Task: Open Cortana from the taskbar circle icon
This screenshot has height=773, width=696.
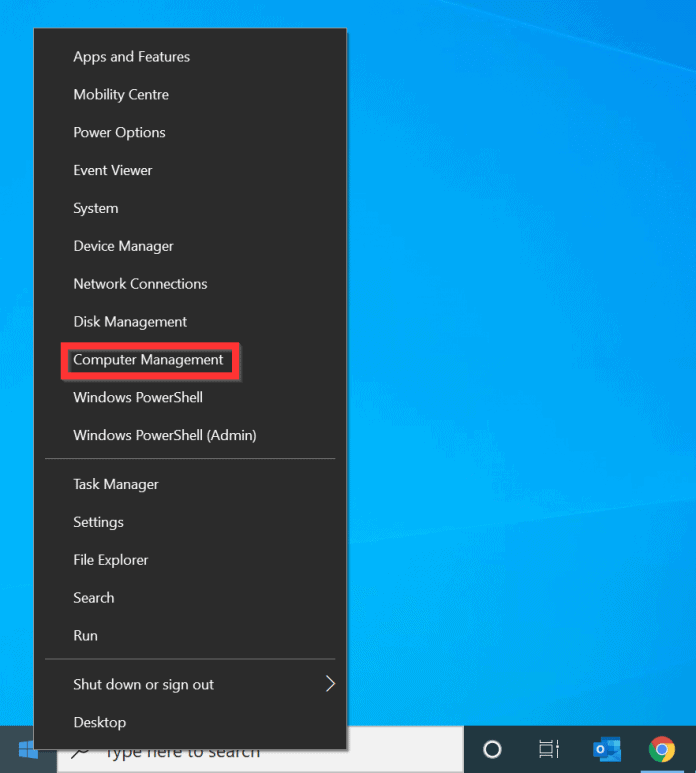Action: tap(492, 749)
